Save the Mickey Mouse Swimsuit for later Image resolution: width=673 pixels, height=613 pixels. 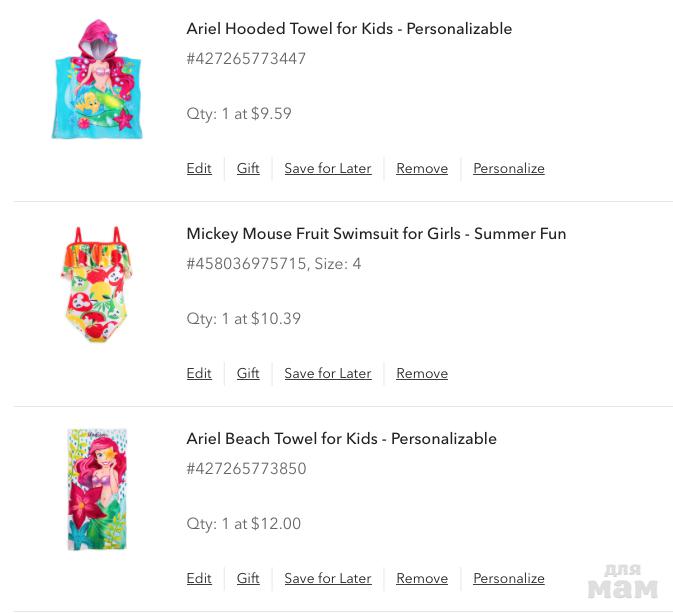click(x=327, y=373)
